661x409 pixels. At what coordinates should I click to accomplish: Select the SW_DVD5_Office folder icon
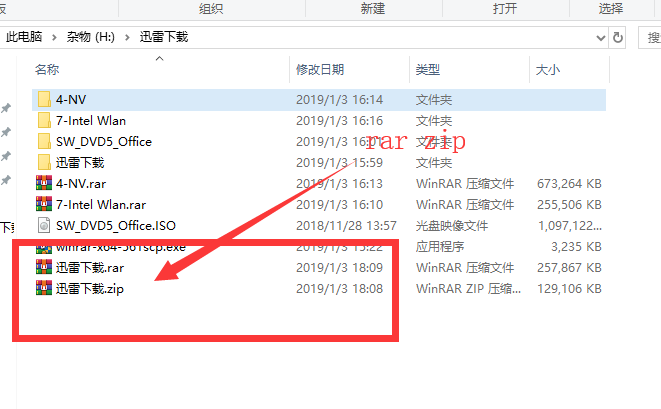pos(44,141)
